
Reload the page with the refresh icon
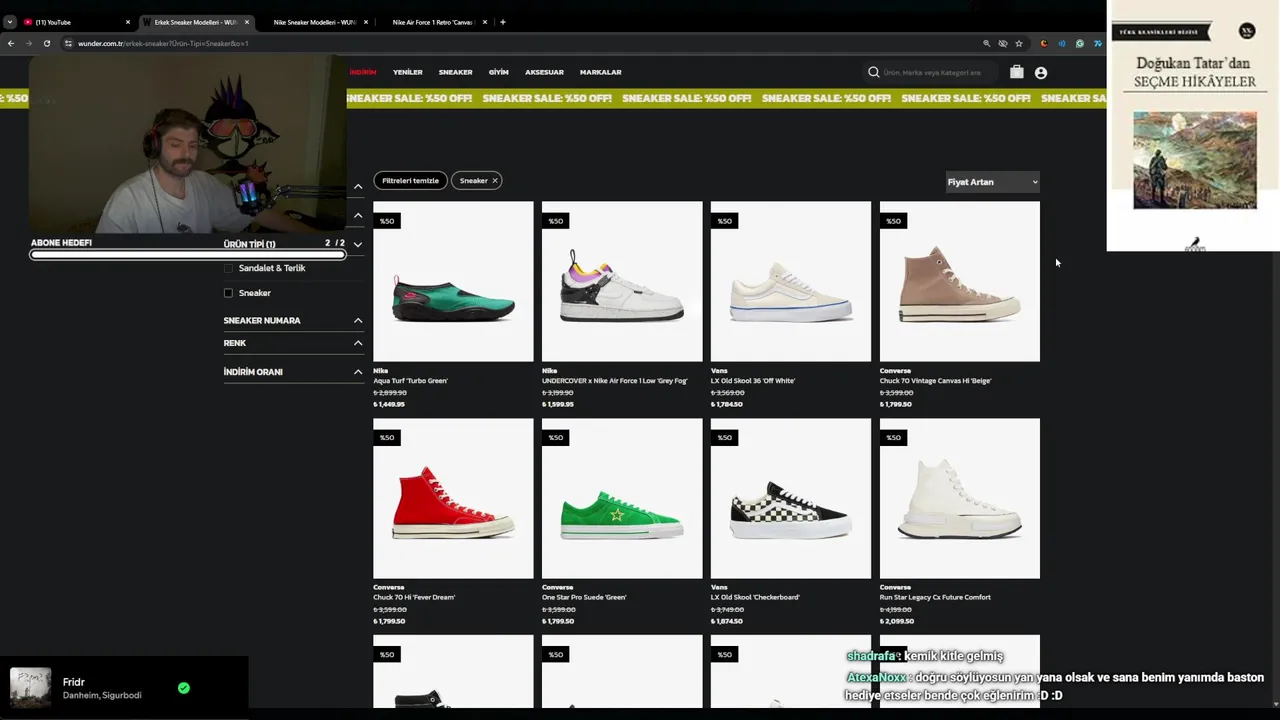tap(46, 43)
